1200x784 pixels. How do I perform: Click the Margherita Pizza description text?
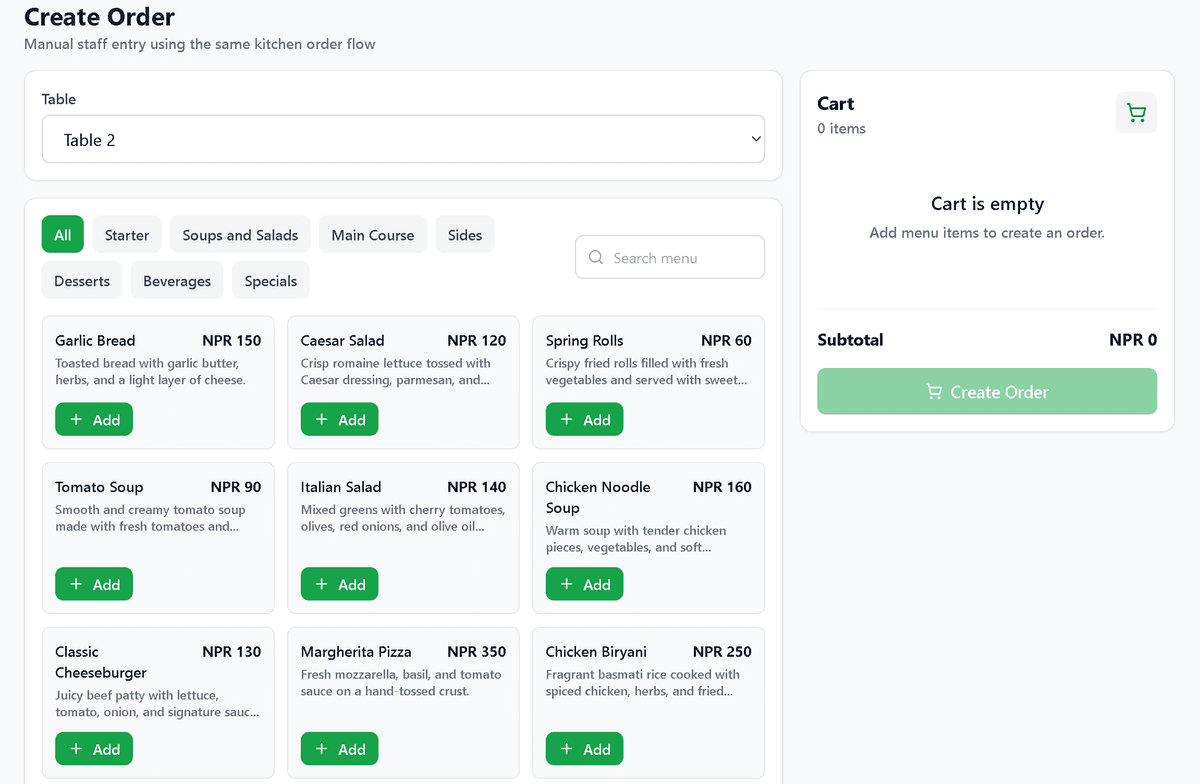[401, 683]
